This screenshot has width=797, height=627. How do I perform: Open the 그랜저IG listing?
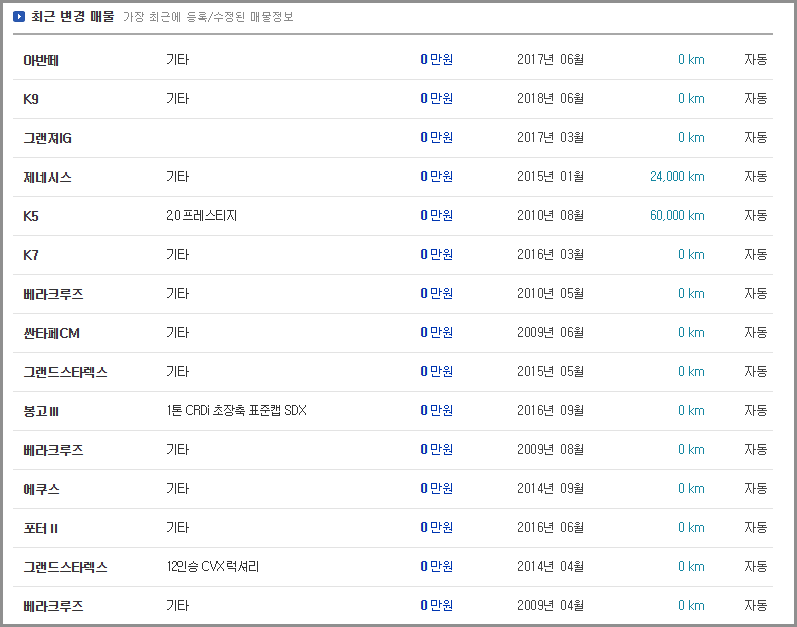(47, 138)
